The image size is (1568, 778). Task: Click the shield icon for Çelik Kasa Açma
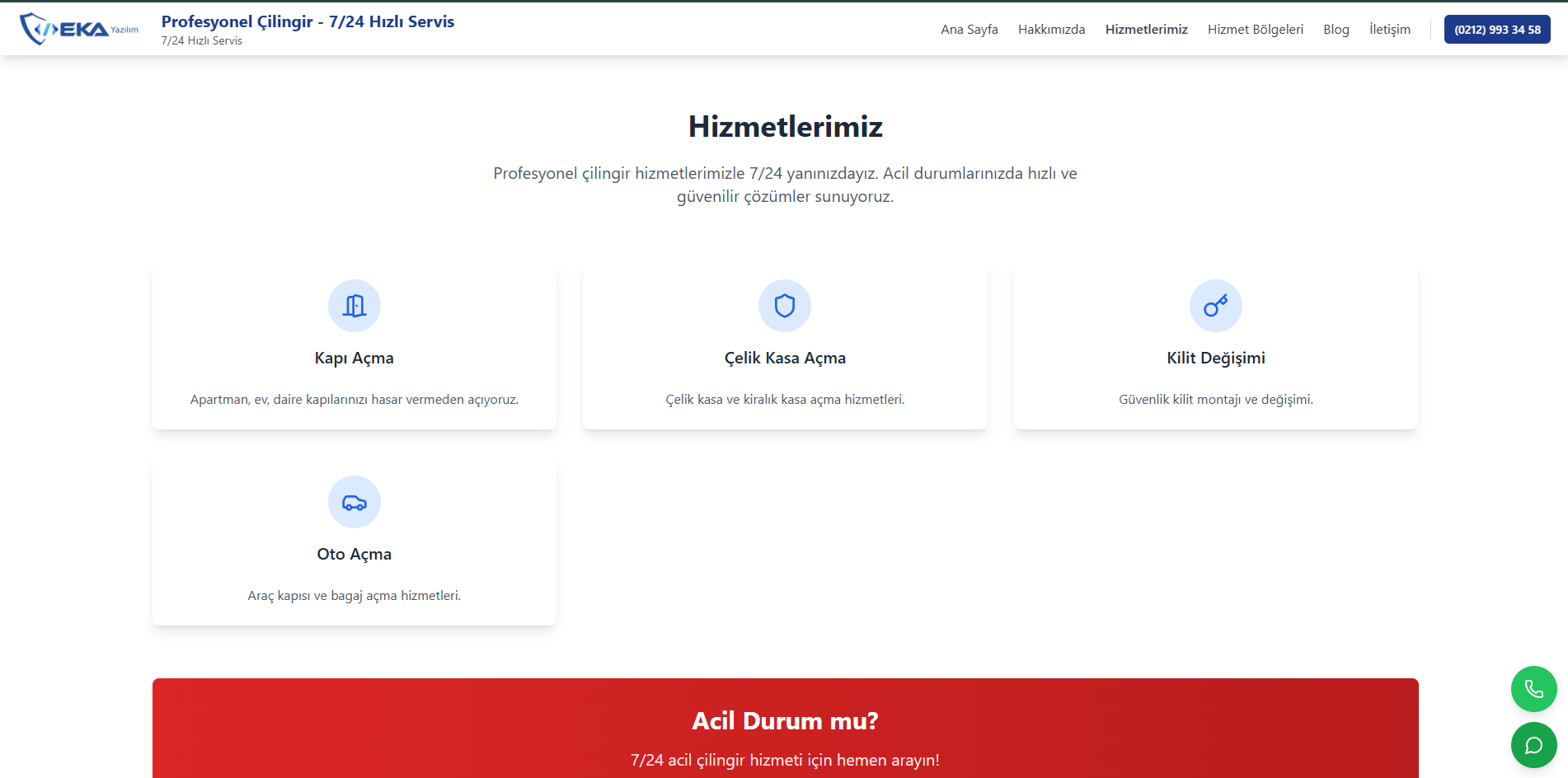coord(785,306)
